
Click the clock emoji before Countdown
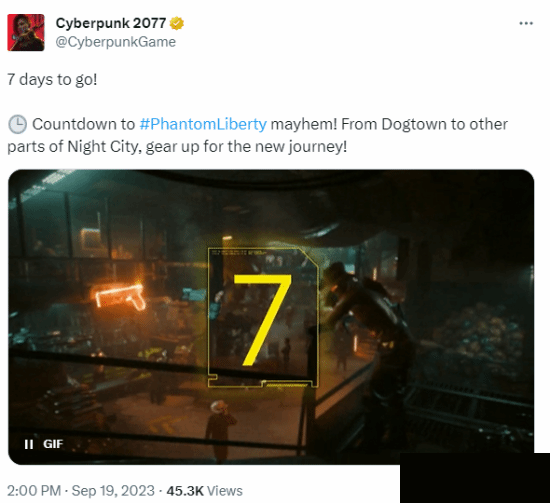point(17,125)
